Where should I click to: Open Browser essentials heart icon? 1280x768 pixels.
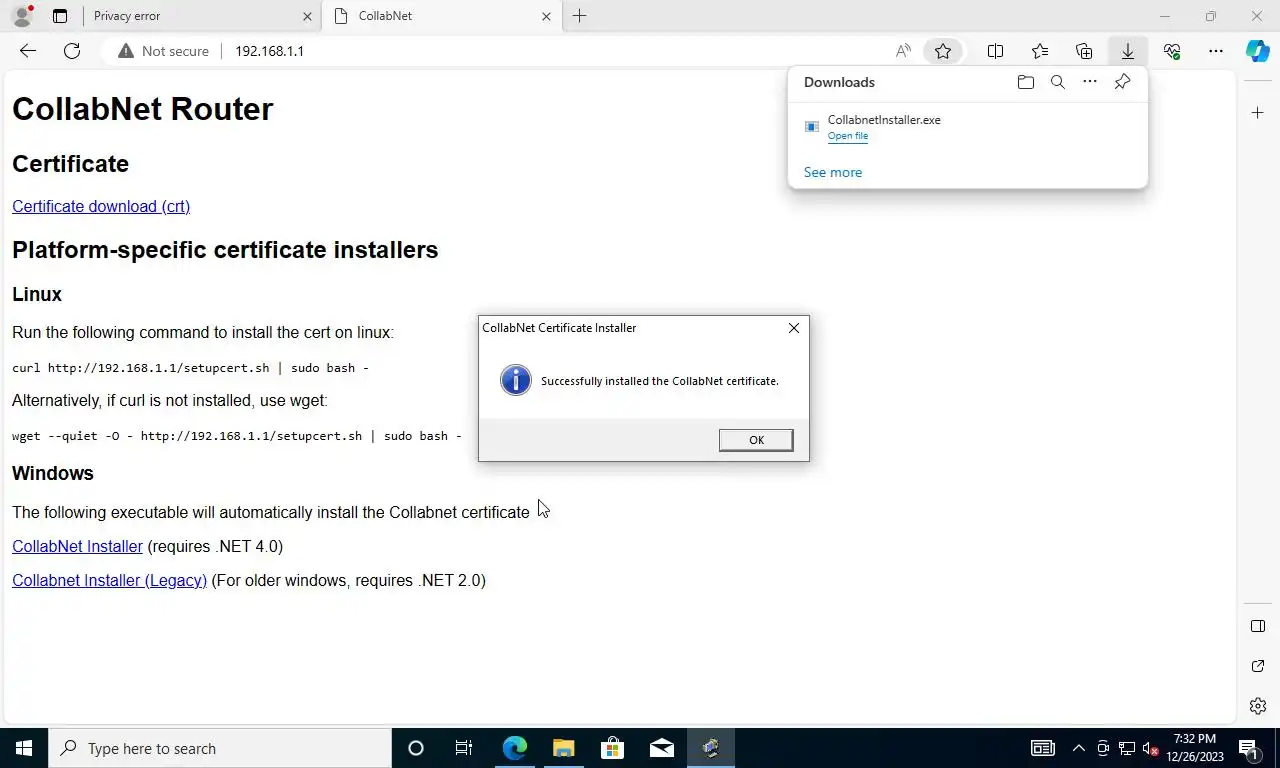[x=1172, y=51]
